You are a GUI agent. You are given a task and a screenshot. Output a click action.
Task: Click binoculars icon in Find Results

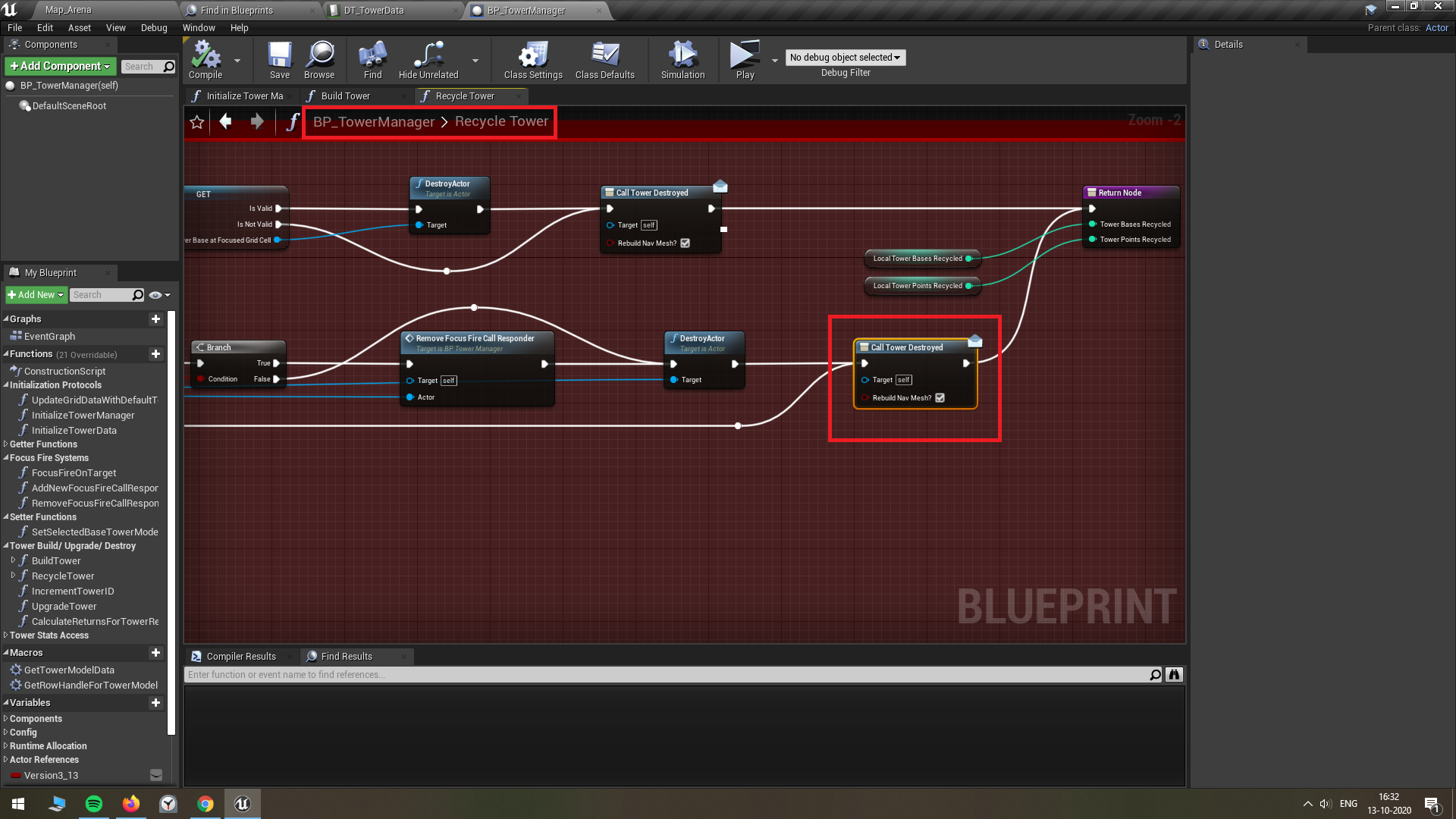(x=1174, y=674)
